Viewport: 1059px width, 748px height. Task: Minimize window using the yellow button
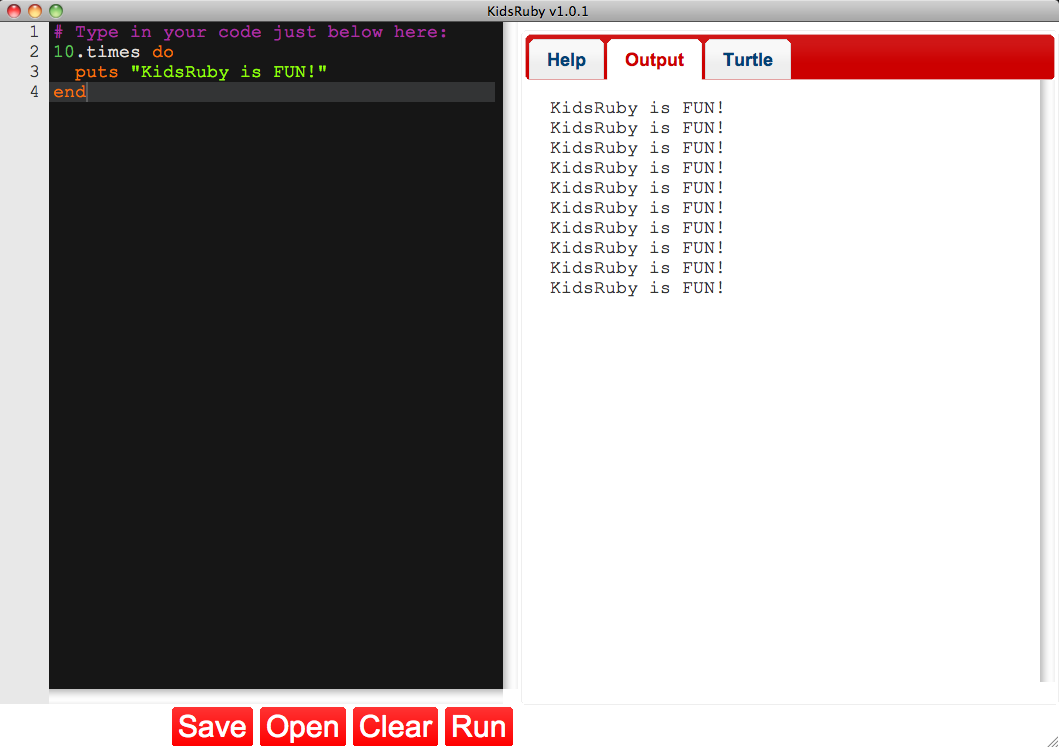(x=34, y=11)
